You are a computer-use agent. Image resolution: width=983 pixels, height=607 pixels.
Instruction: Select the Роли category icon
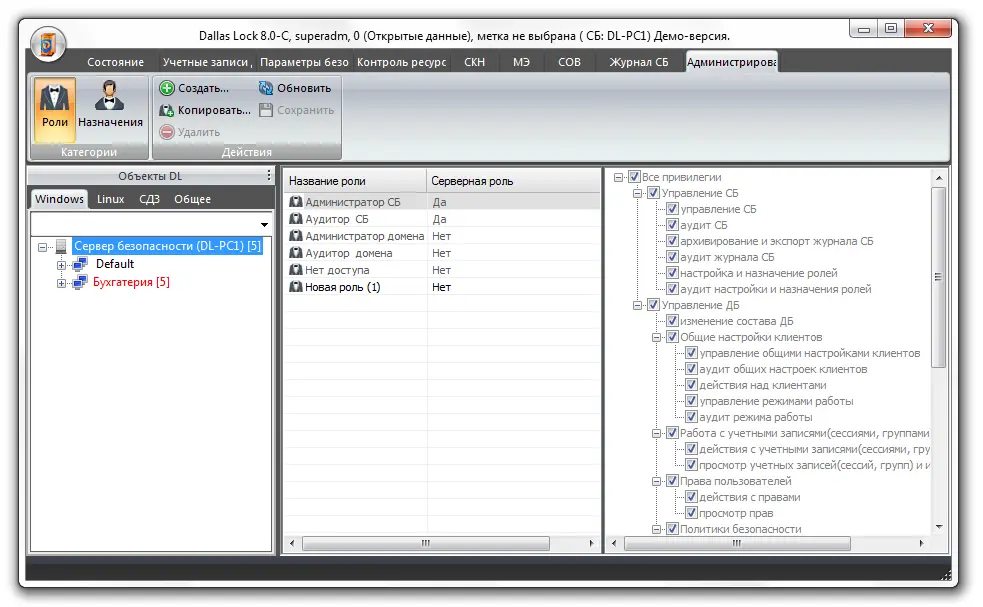tap(55, 99)
